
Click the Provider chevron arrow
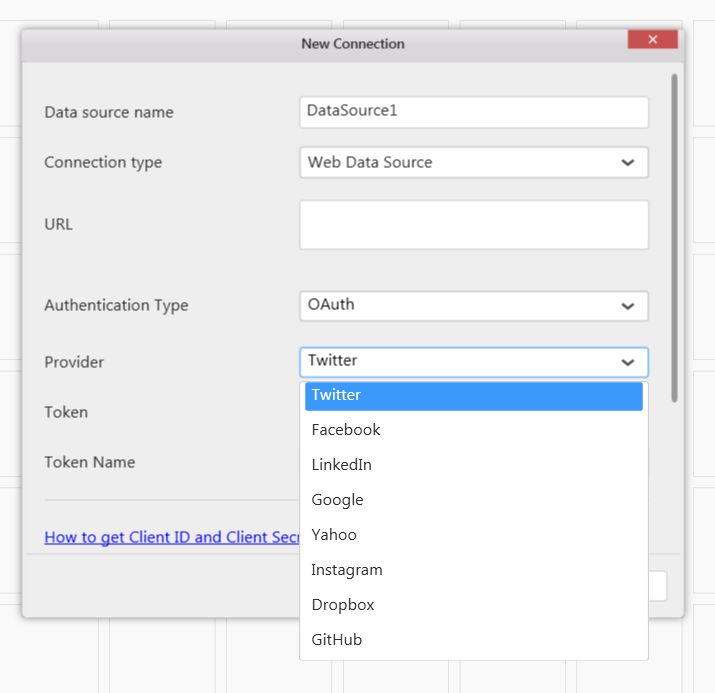[628, 362]
